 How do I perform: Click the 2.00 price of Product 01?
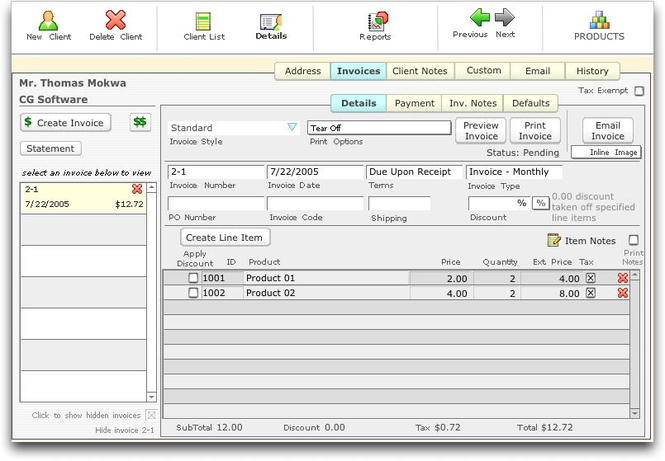tap(441, 278)
